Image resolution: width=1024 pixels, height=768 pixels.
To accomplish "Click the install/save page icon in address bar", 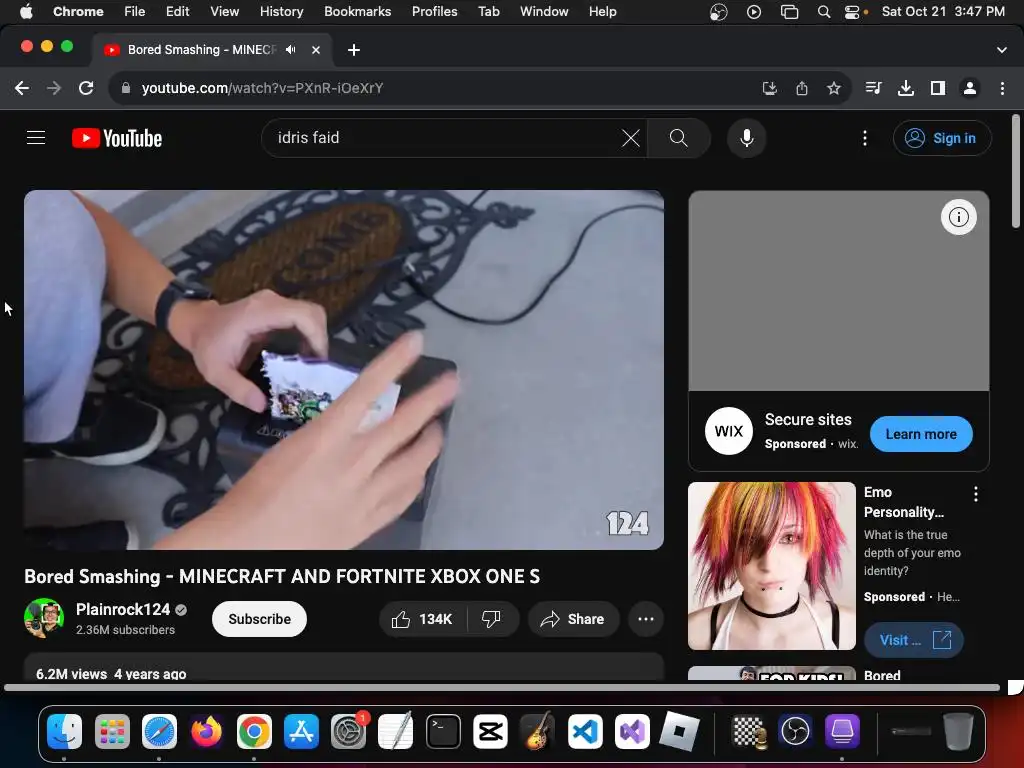I will (770, 88).
